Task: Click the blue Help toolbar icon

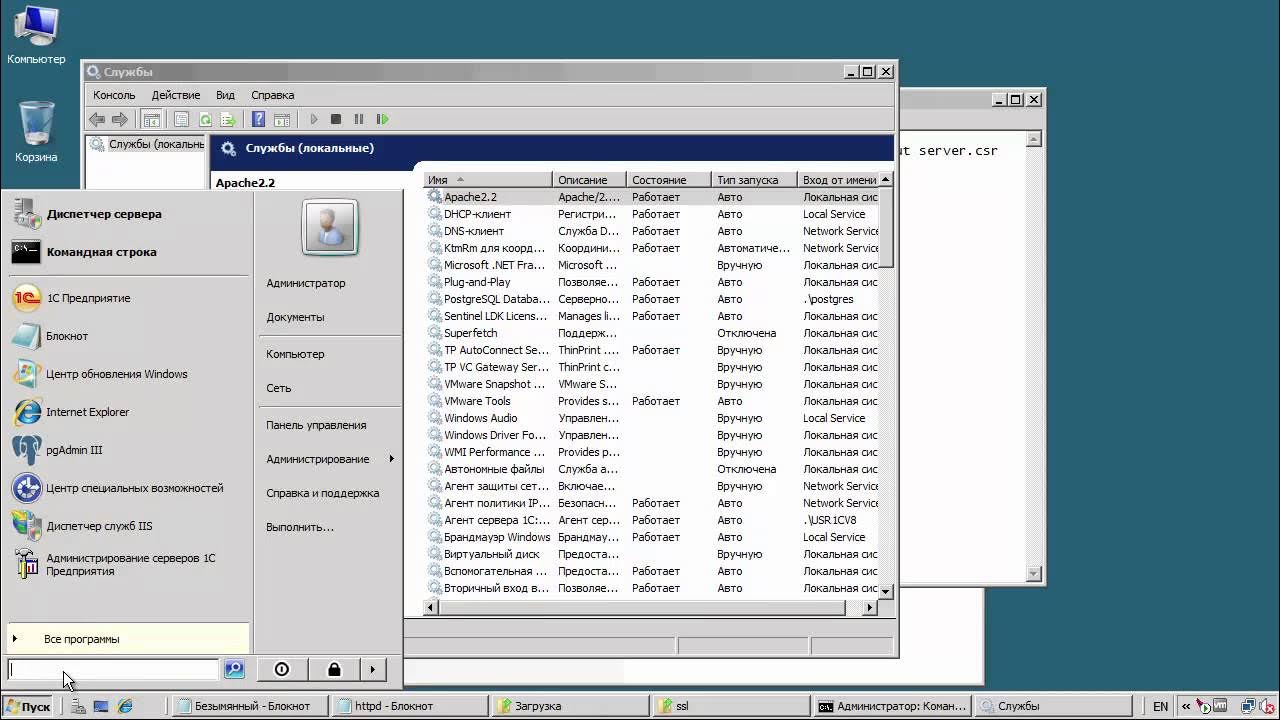Action: 258,119
